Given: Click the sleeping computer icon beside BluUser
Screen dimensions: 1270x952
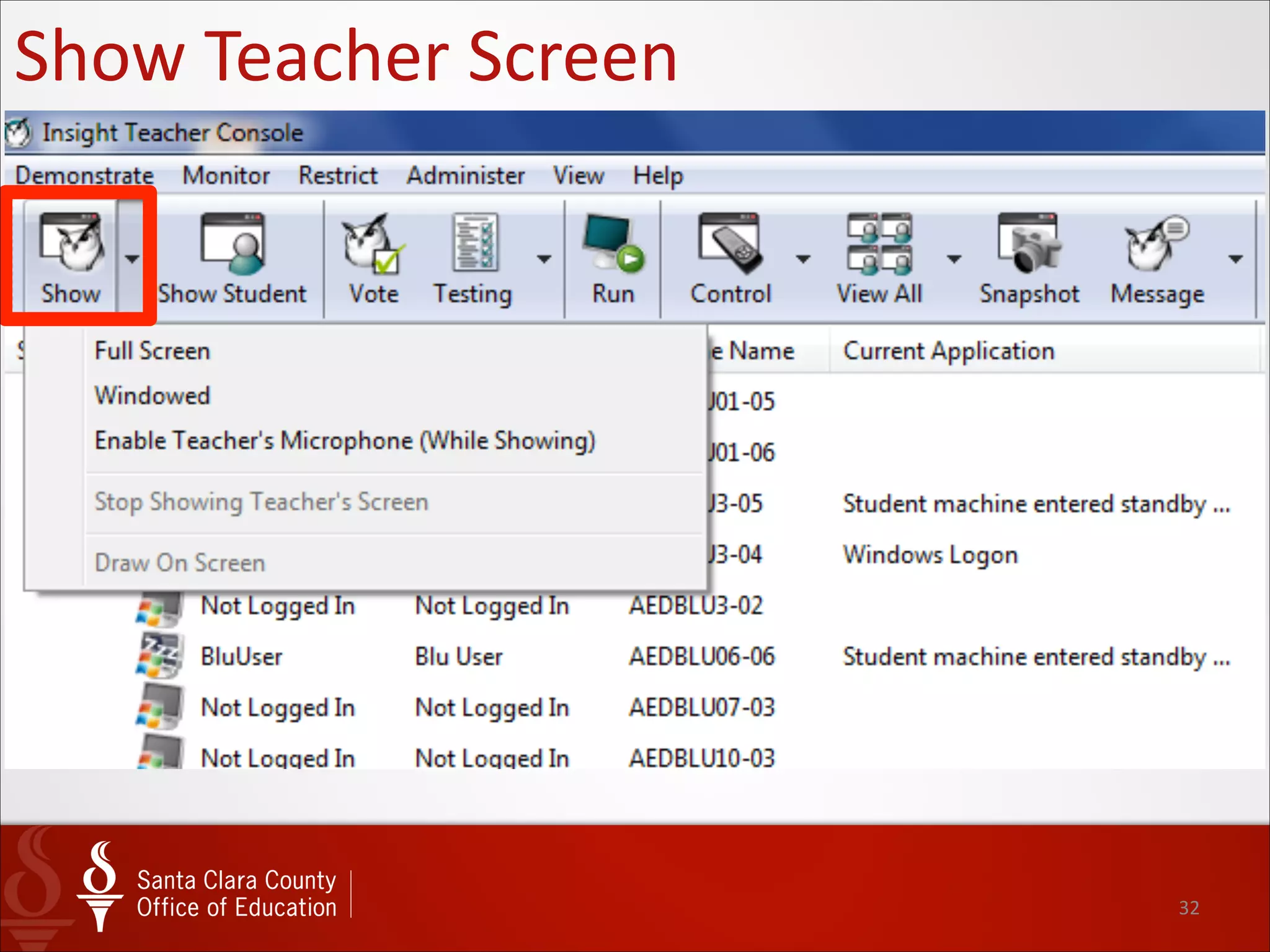Looking at the screenshot, I should [159, 656].
